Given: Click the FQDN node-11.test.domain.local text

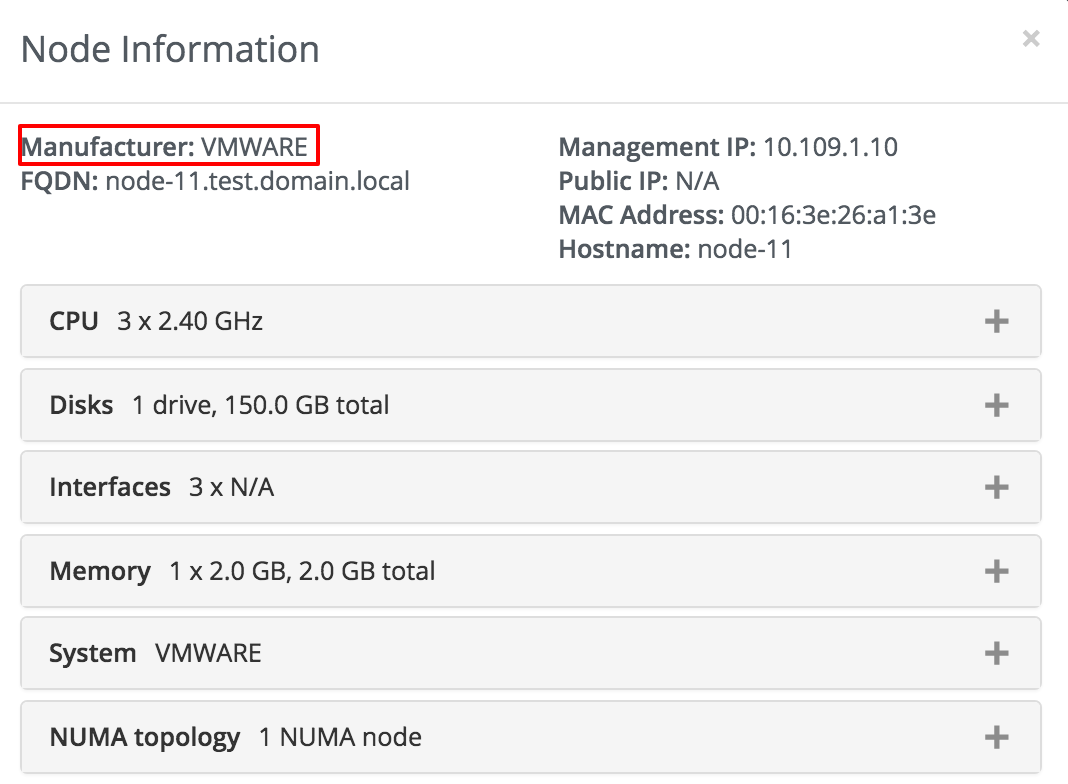Looking at the screenshot, I should 215,181.
